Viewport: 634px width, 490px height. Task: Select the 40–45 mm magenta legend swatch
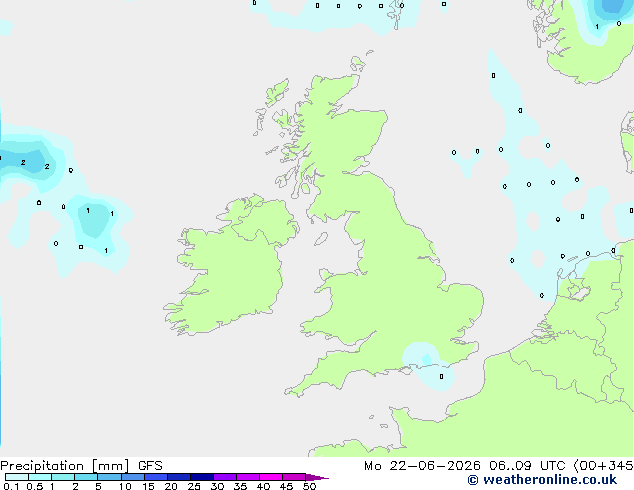pos(271,477)
